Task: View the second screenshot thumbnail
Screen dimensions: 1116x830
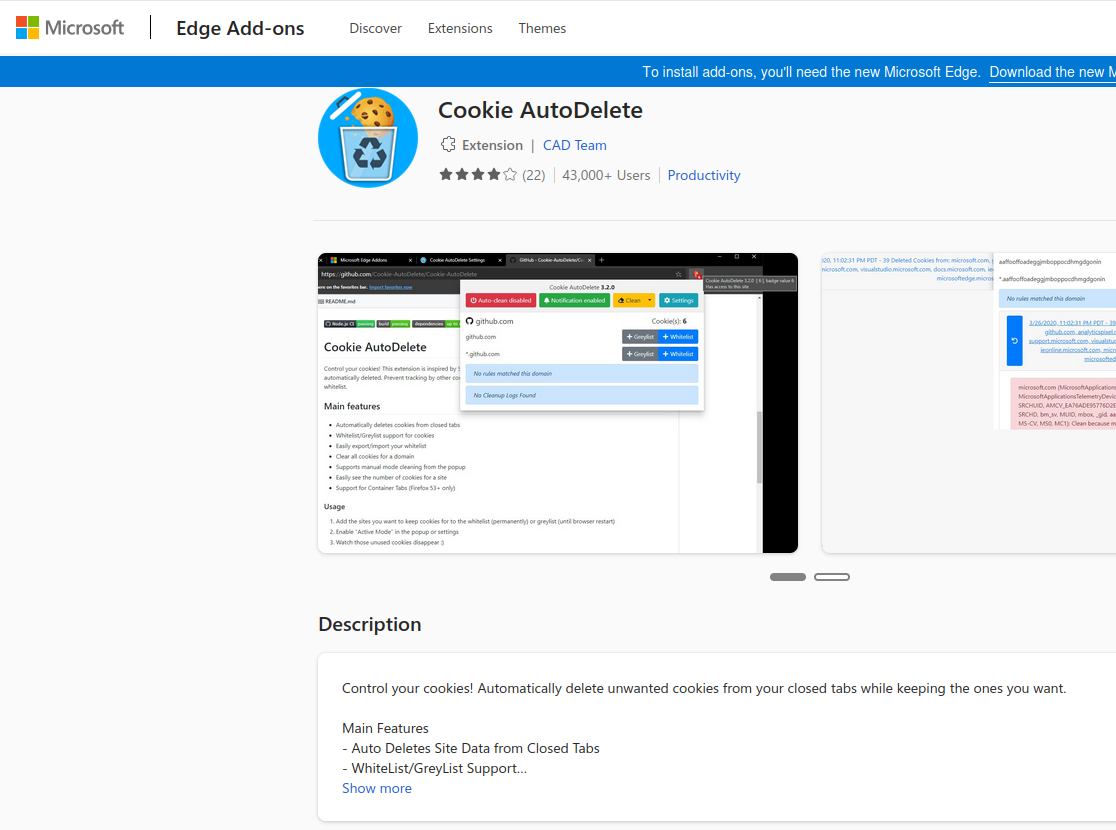Action: pos(969,403)
